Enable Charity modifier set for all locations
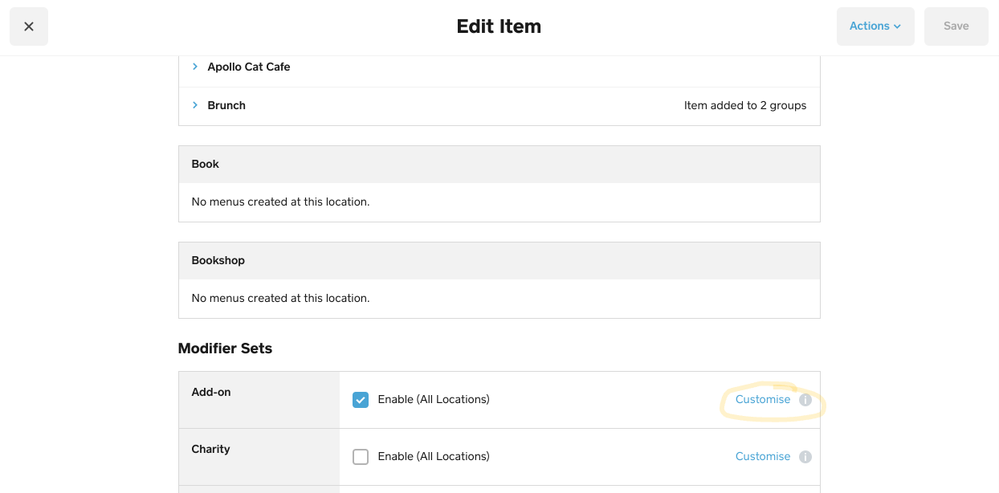 click(x=361, y=457)
